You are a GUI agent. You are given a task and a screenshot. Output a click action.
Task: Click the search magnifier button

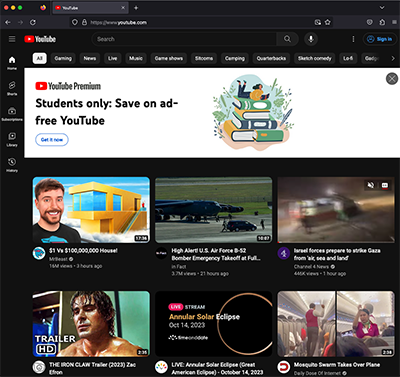pos(287,39)
